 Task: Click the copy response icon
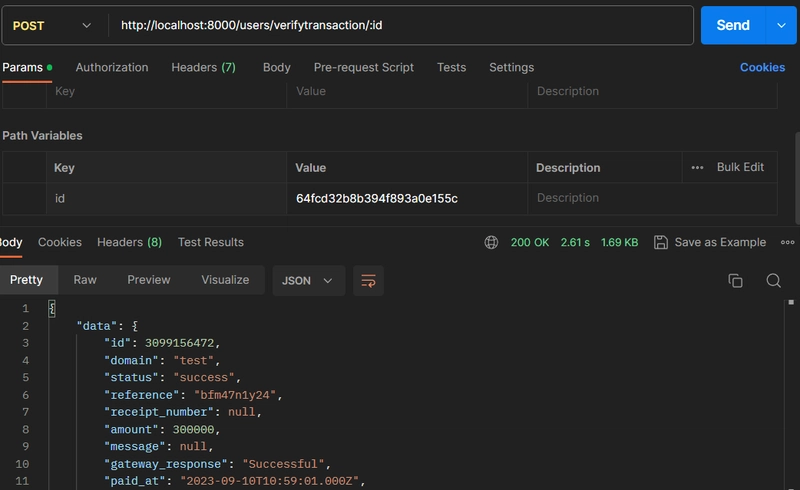735,281
